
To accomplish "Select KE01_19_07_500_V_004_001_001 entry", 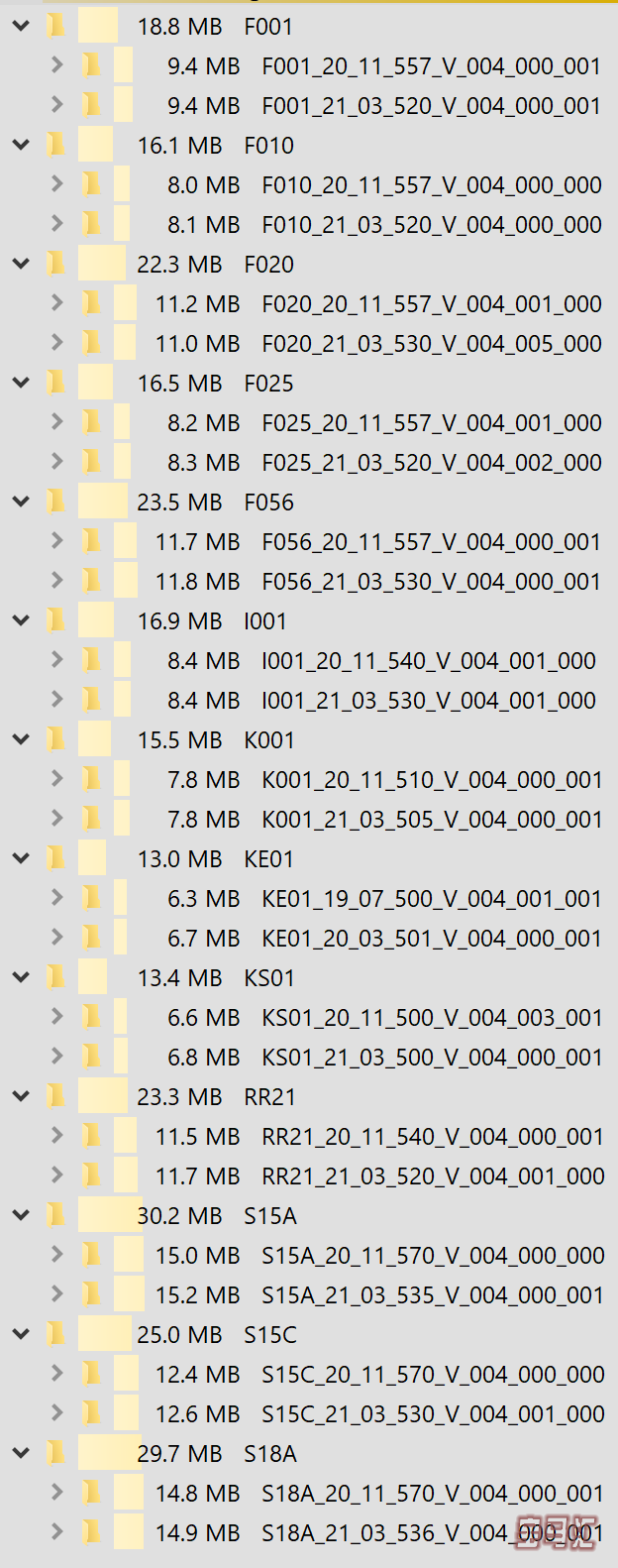I will [x=431, y=899].
